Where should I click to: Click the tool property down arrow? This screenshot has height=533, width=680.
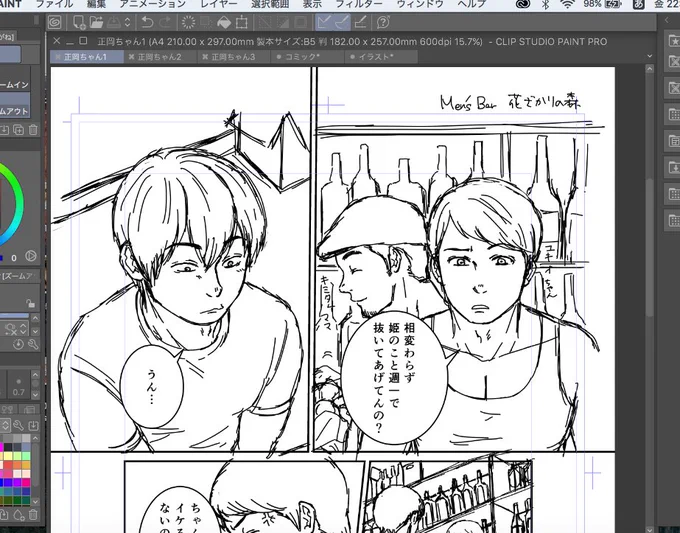point(35,331)
